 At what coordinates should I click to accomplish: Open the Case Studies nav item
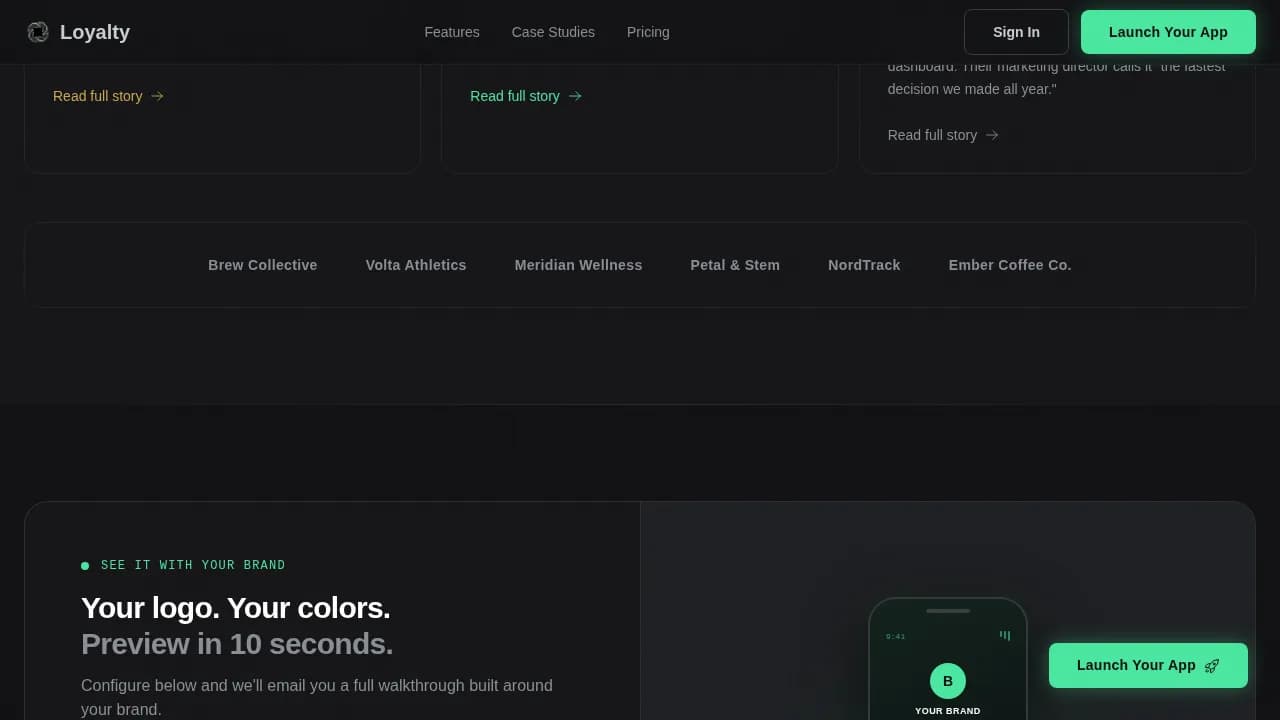pyautogui.click(x=553, y=32)
